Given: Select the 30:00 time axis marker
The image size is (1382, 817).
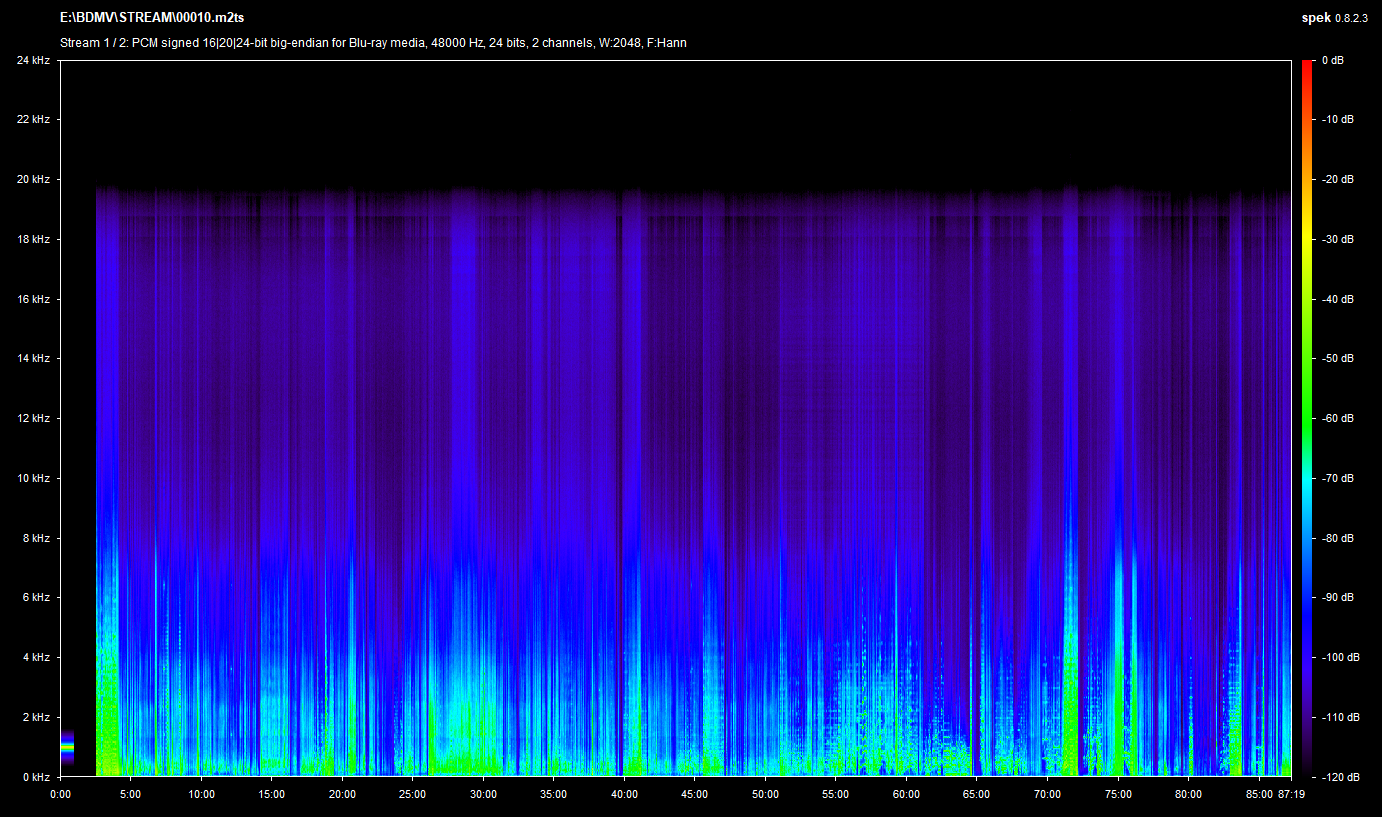Looking at the screenshot, I should (483, 795).
